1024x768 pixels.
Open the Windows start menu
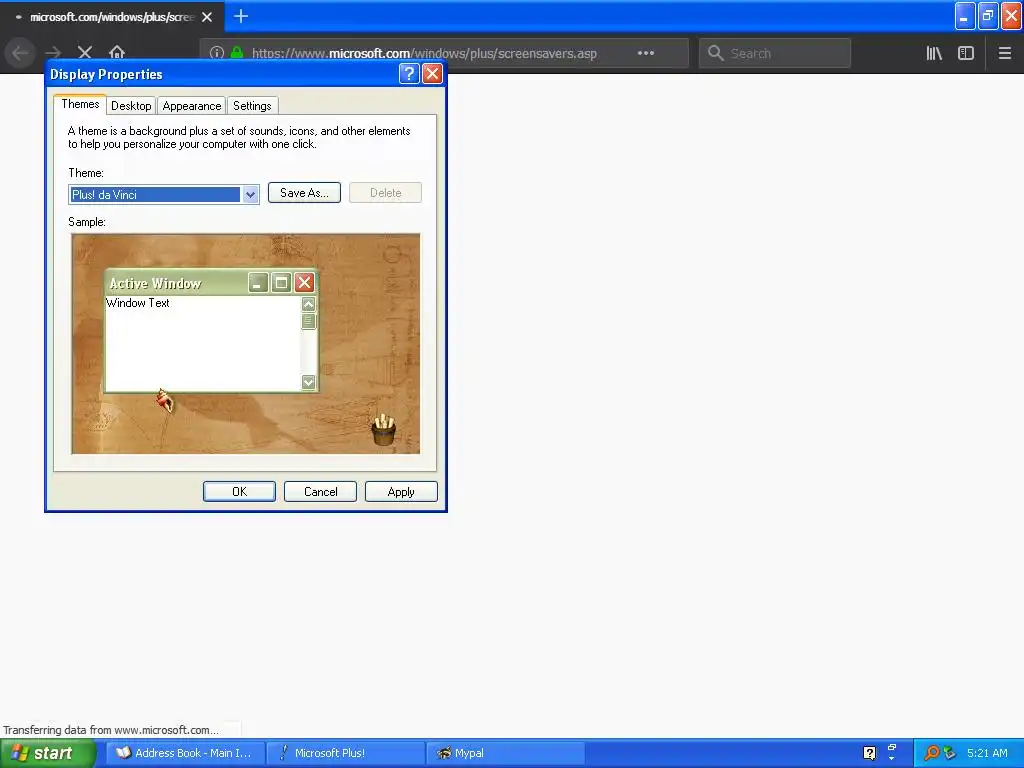pyautogui.click(x=47, y=753)
